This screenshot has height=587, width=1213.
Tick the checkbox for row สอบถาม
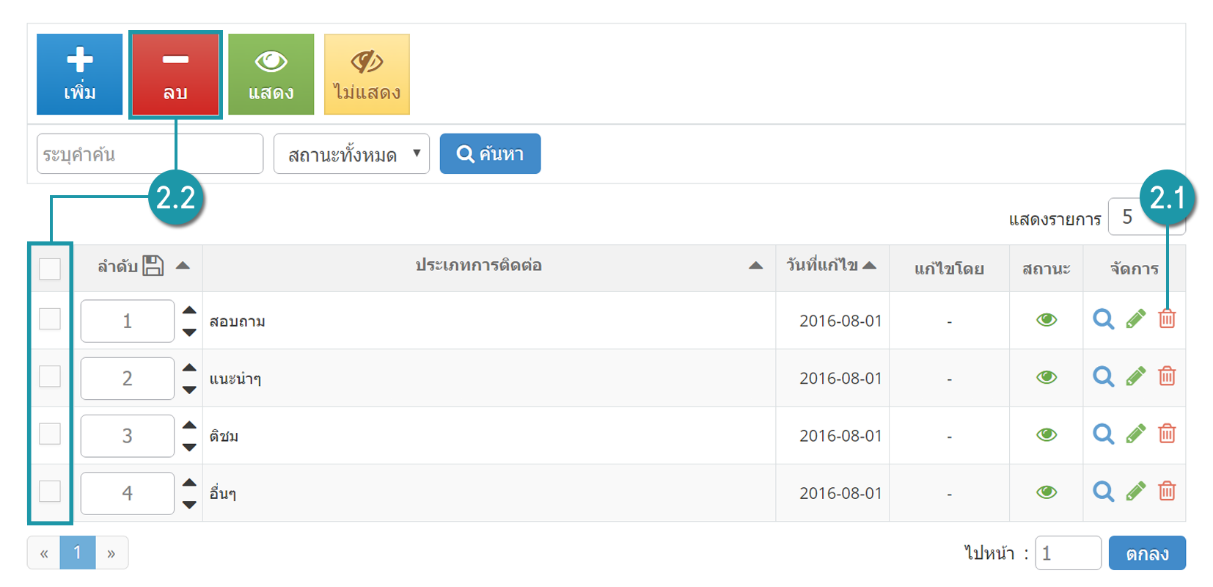pos(50,319)
